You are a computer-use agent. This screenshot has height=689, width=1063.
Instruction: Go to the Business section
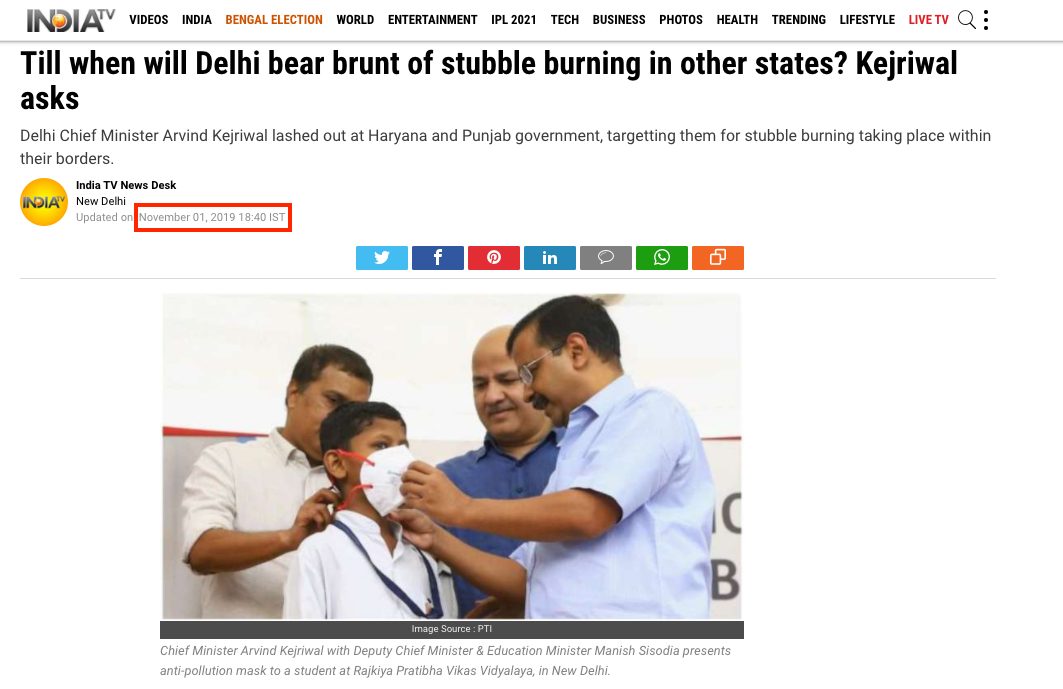pyautogui.click(x=619, y=20)
